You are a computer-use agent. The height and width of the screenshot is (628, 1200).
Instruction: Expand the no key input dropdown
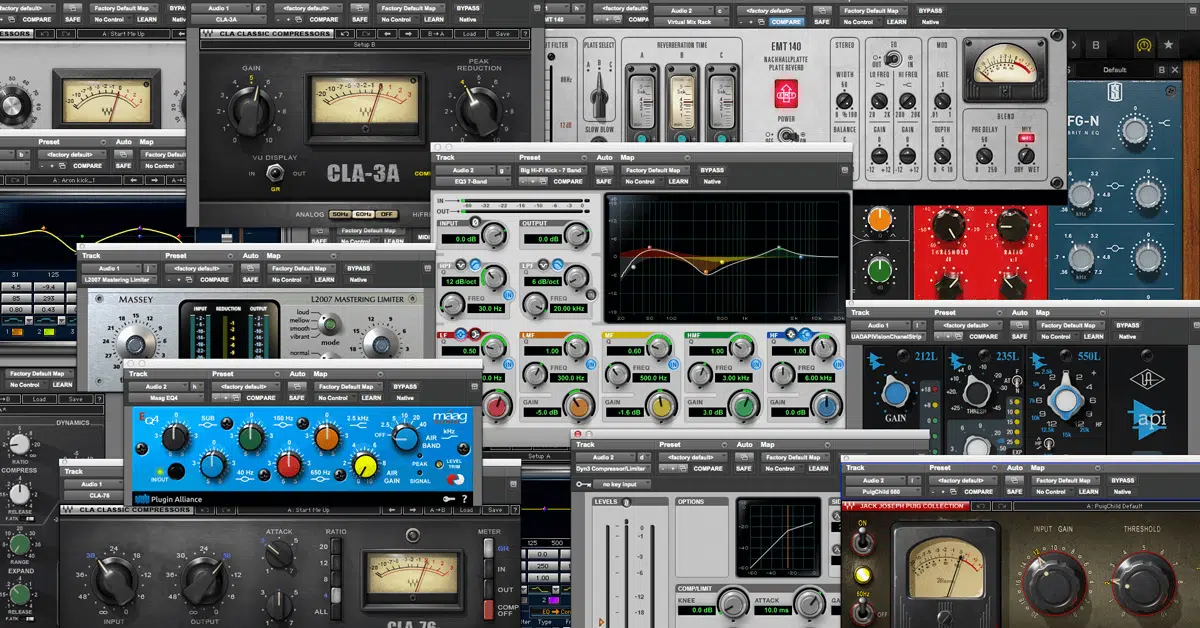point(620,484)
